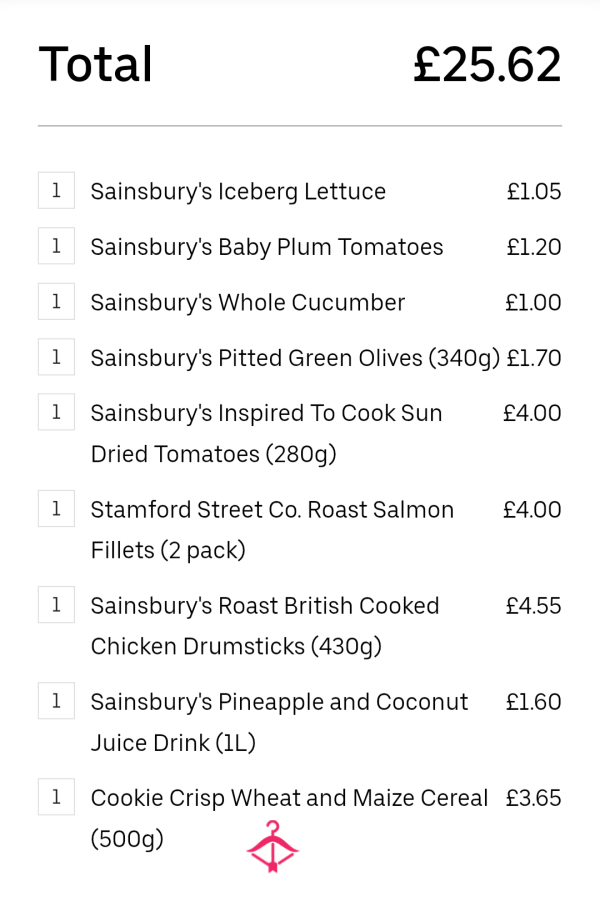Open Inspired To Cook Sun Dried Tomatoes
The image size is (600, 901).
pyautogui.click(x=267, y=434)
